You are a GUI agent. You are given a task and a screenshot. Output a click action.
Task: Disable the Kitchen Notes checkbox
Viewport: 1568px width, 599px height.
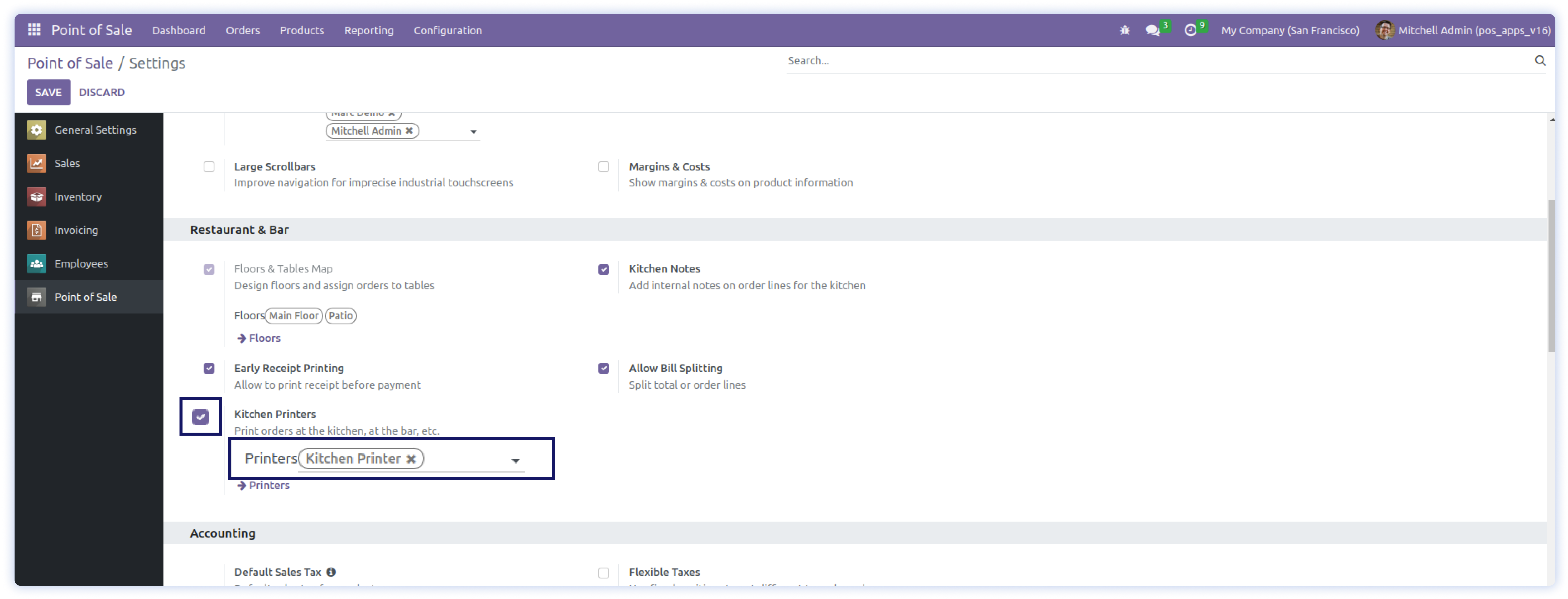tap(603, 269)
